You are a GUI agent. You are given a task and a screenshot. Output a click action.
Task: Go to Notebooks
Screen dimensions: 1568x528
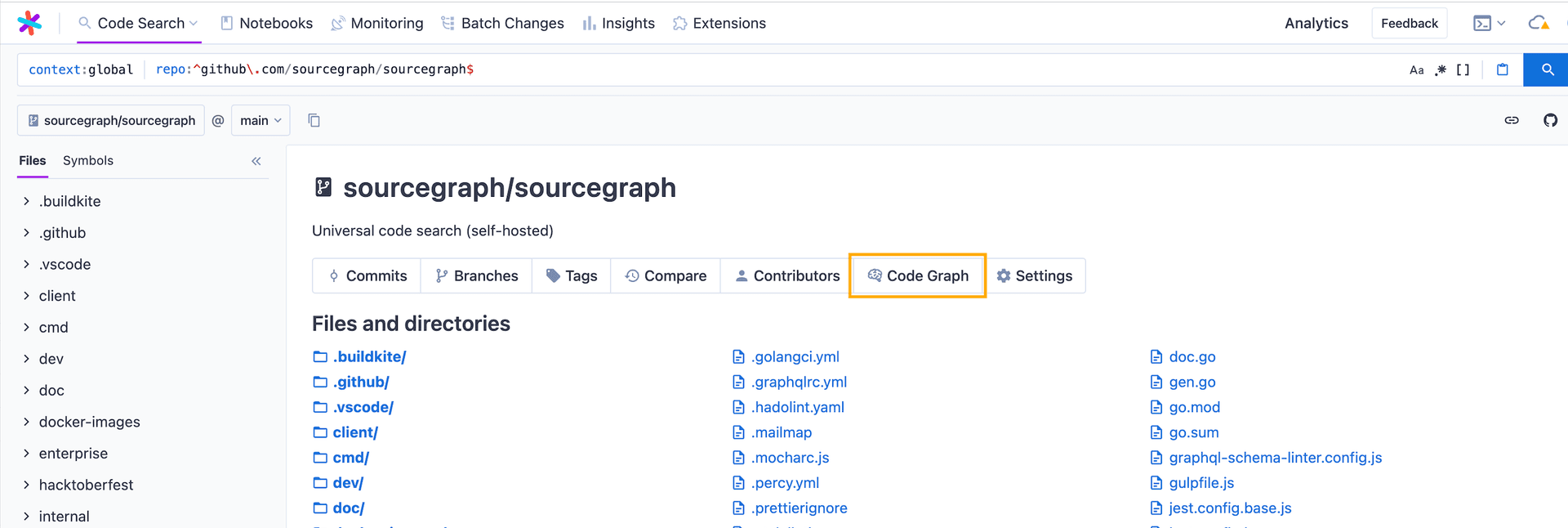pos(267,23)
